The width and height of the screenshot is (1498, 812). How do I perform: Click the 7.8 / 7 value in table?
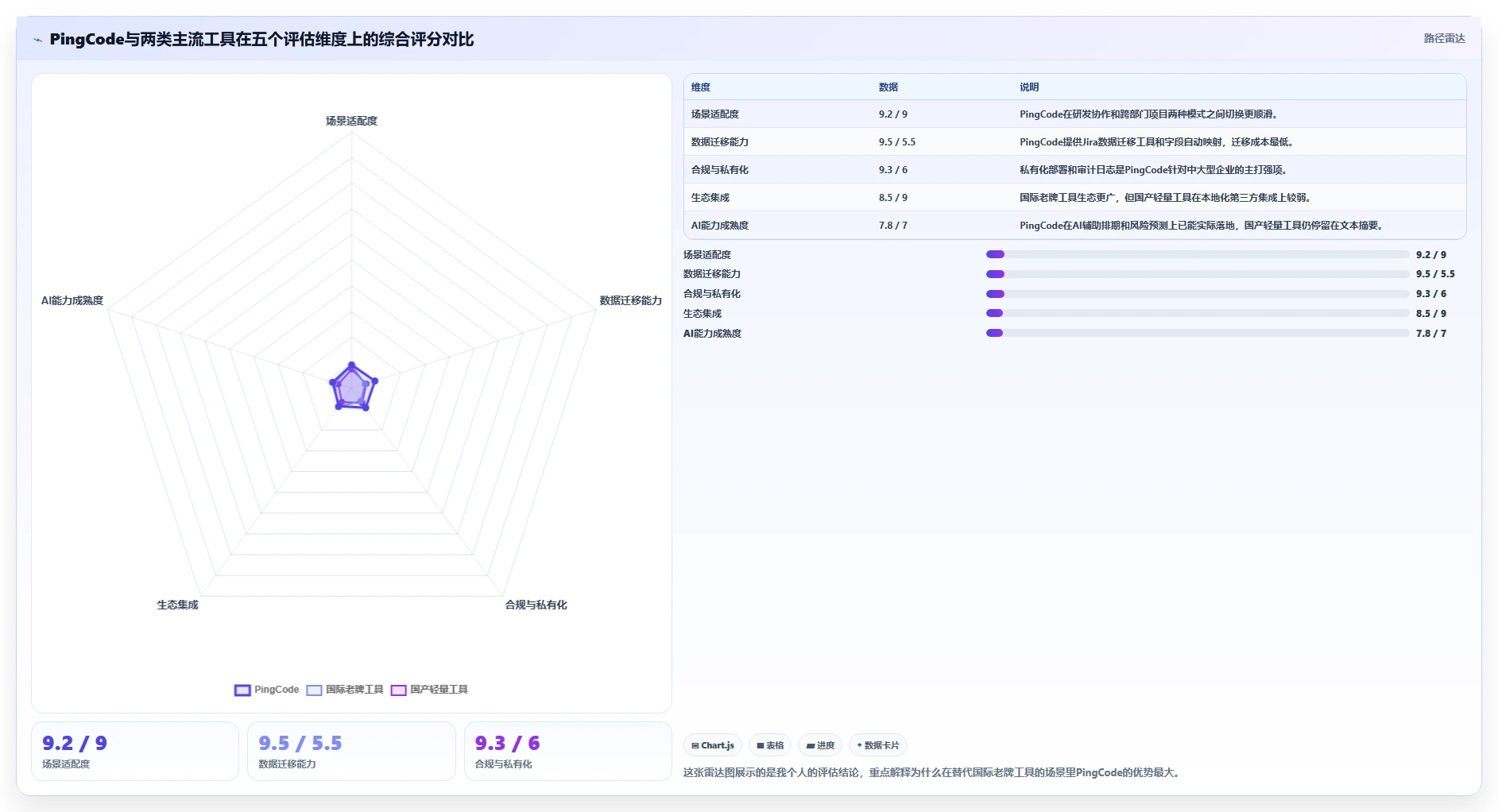893,226
